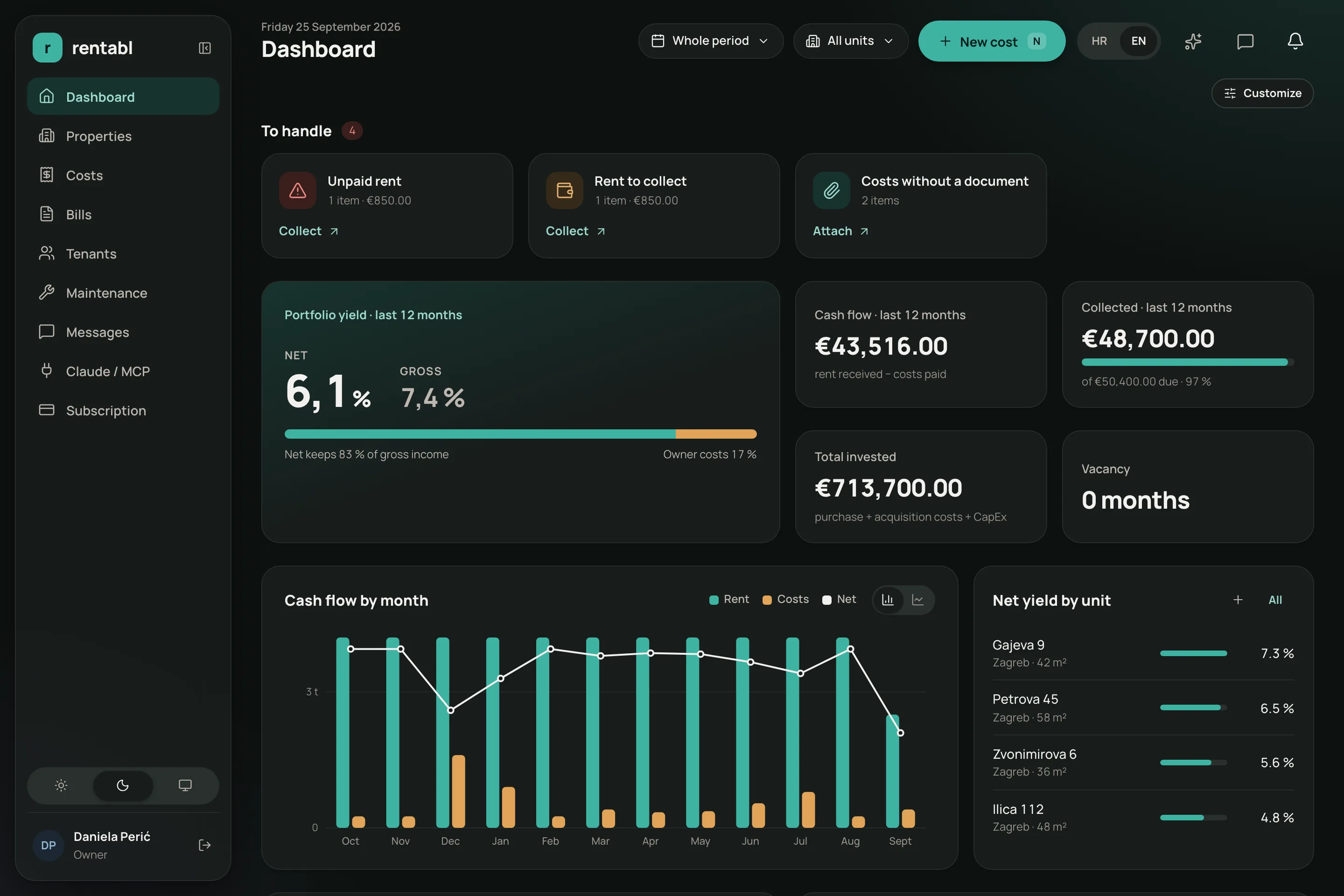This screenshot has height=896, width=1344.
Task: Switch cash flow chart to line view
Action: 918,599
